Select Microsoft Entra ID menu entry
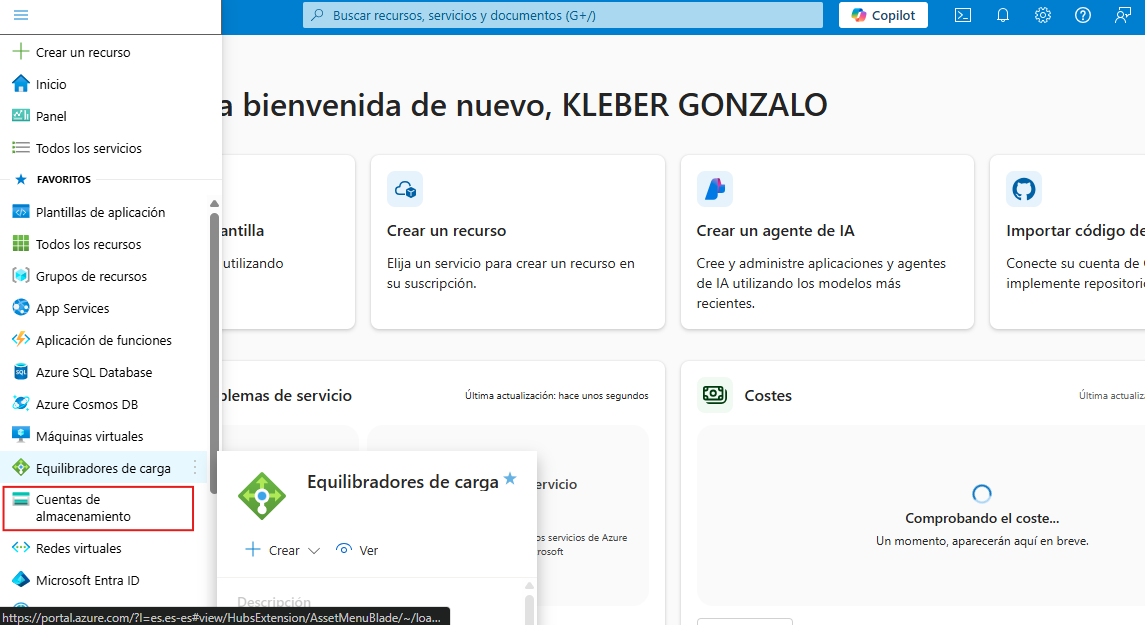Image resolution: width=1145 pixels, height=625 pixels. [88, 580]
